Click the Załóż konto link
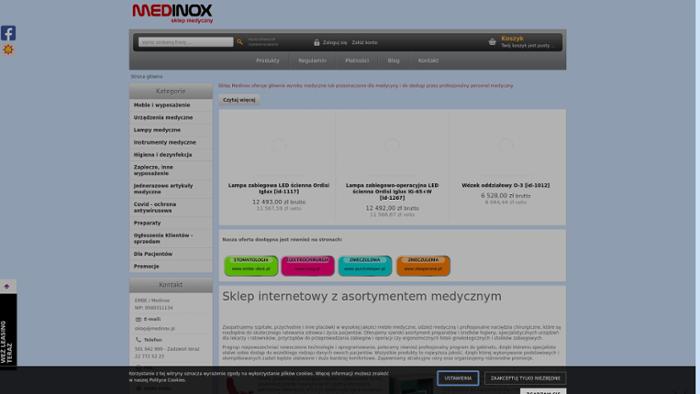This screenshot has width=700, height=394. (x=364, y=42)
